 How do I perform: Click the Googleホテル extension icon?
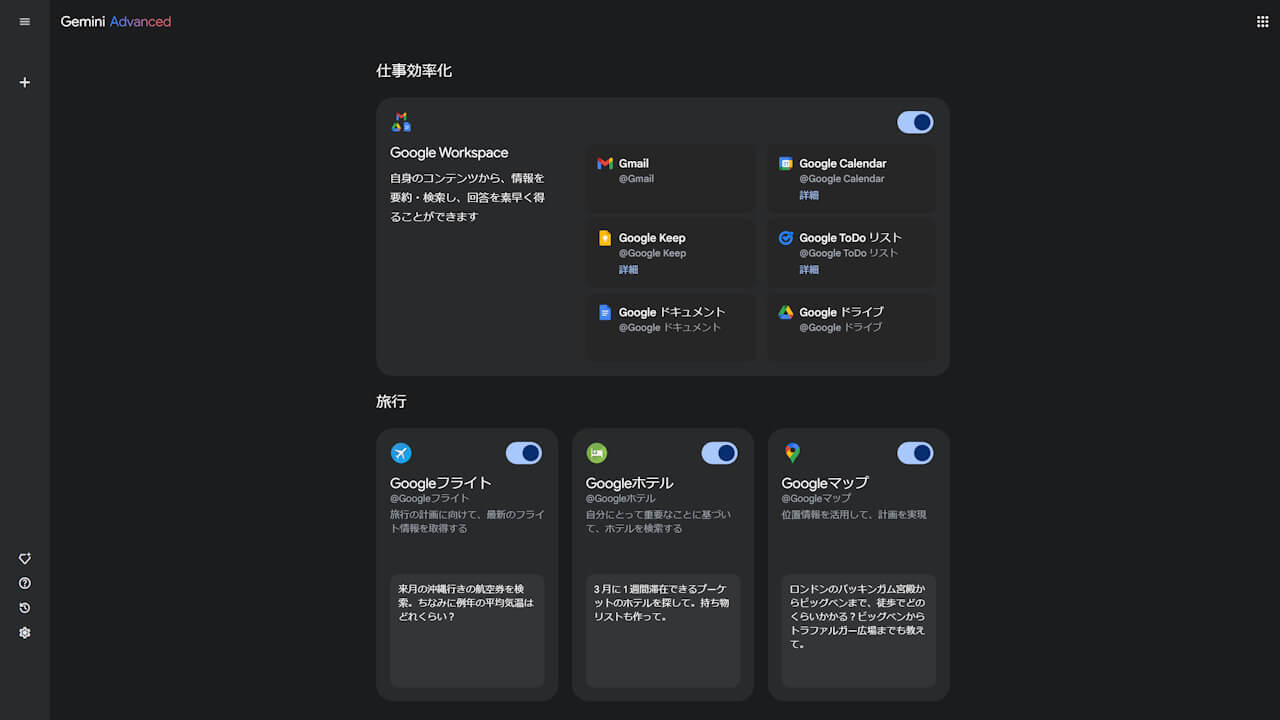(597, 453)
